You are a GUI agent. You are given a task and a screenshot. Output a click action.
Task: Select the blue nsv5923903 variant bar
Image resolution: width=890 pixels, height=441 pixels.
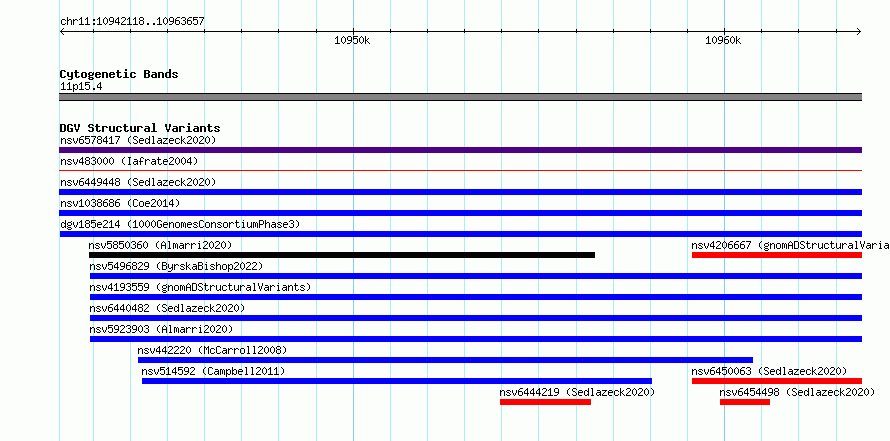coord(476,339)
